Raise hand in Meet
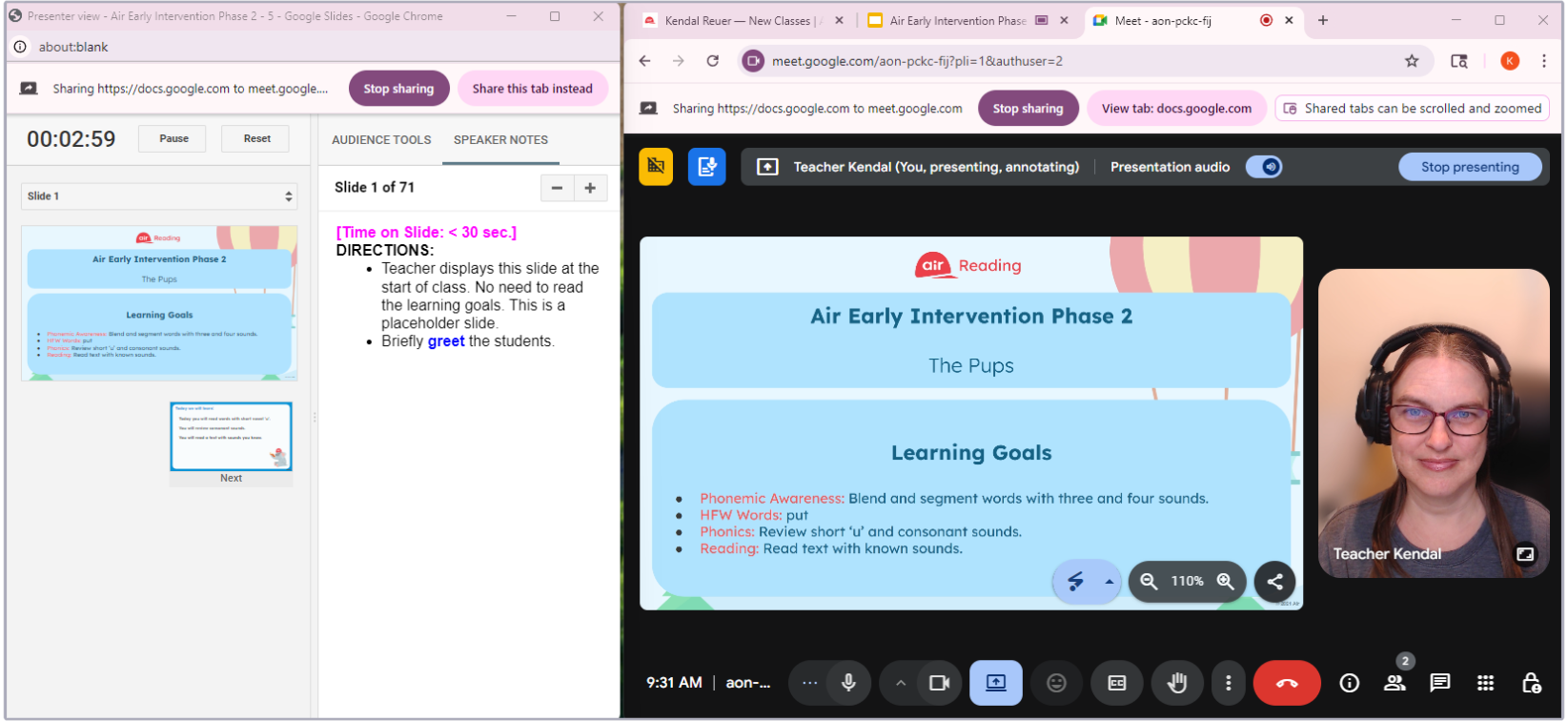 point(1177,683)
